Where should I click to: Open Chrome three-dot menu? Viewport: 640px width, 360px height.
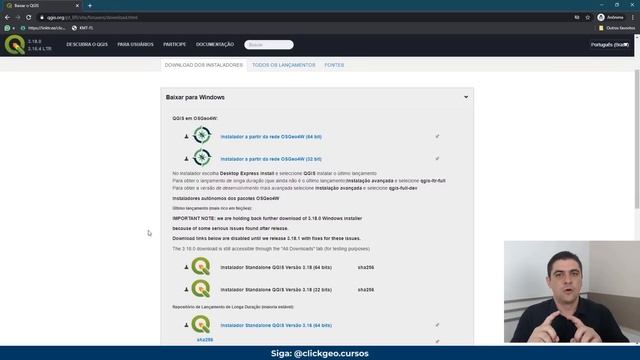633,18
